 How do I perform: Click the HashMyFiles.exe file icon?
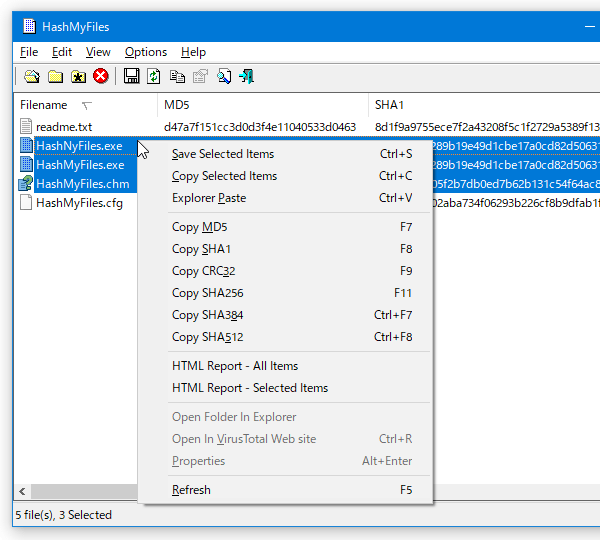pyautogui.click(x=26, y=165)
